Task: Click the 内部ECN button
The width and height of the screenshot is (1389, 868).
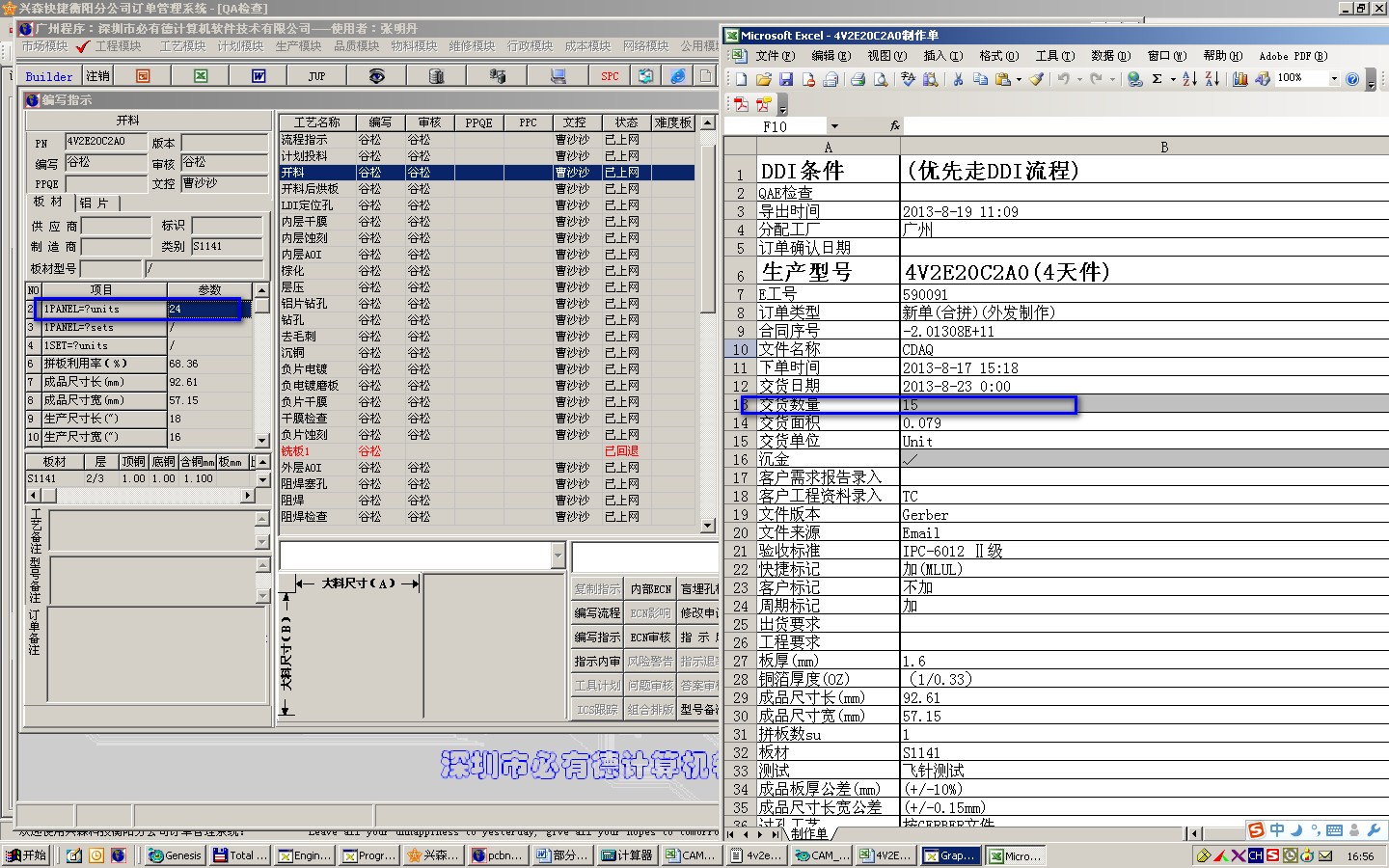Action: pos(650,589)
